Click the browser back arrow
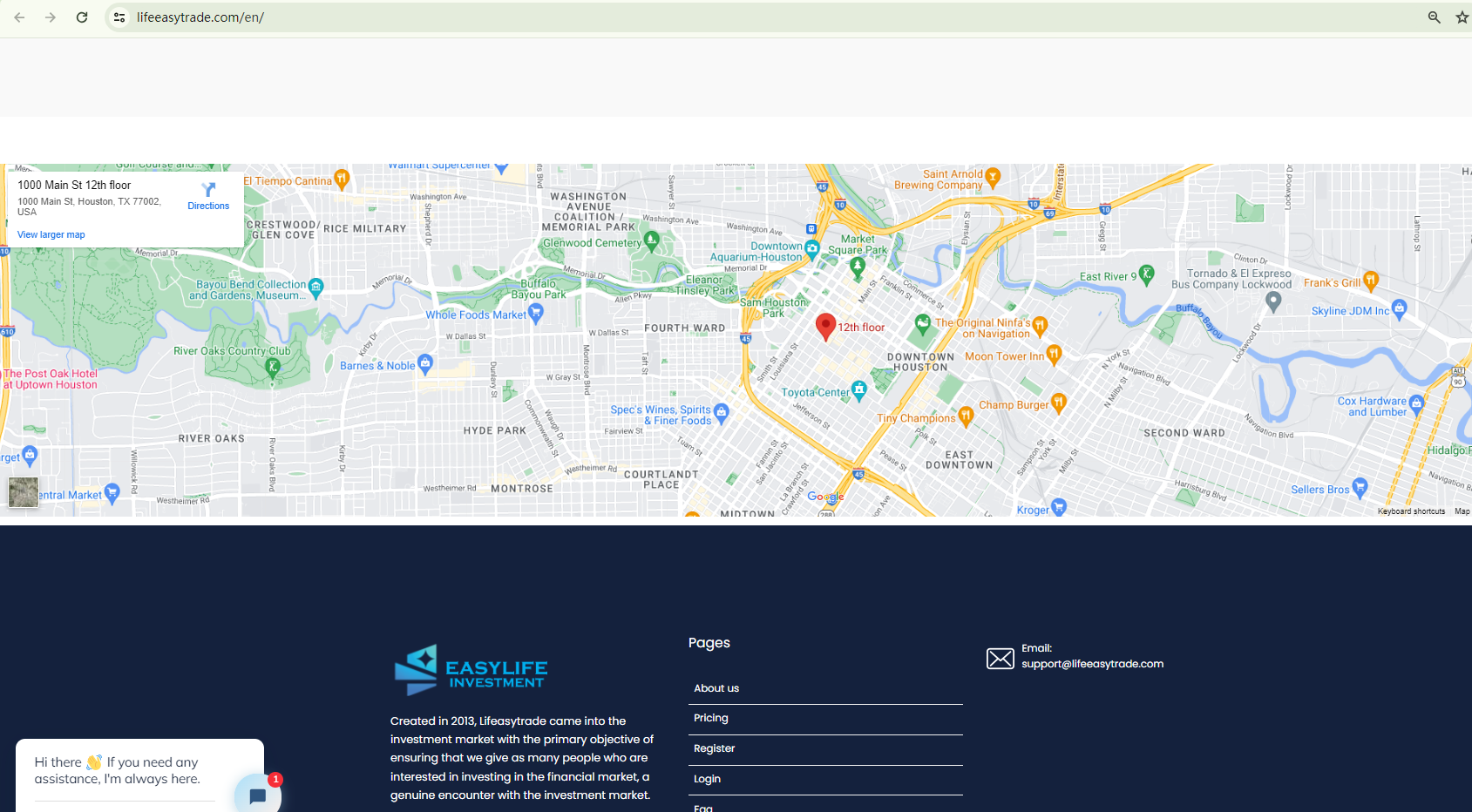Image resolution: width=1472 pixels, height=812 pixels. pyautogui.click(x=19, y=17)
